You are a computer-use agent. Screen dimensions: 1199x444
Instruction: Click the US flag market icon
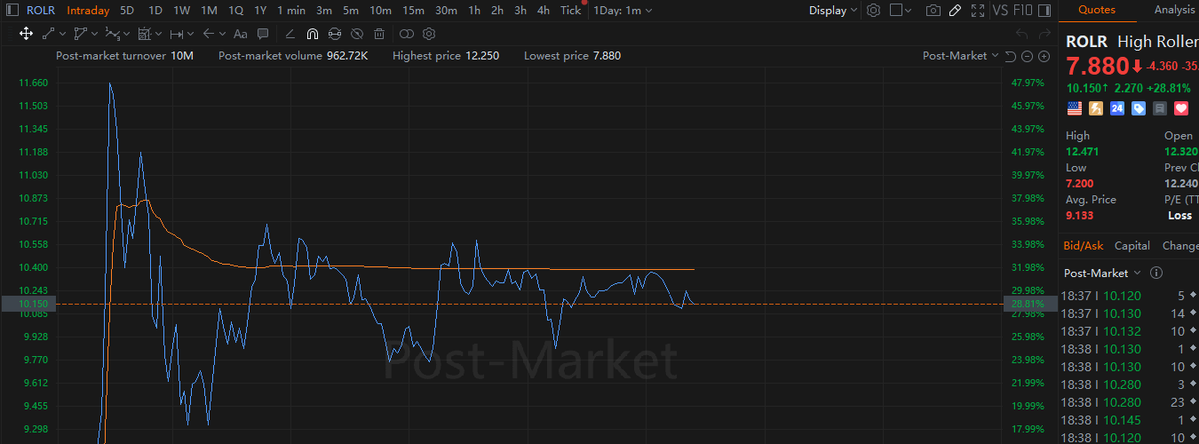[1074, 109]
